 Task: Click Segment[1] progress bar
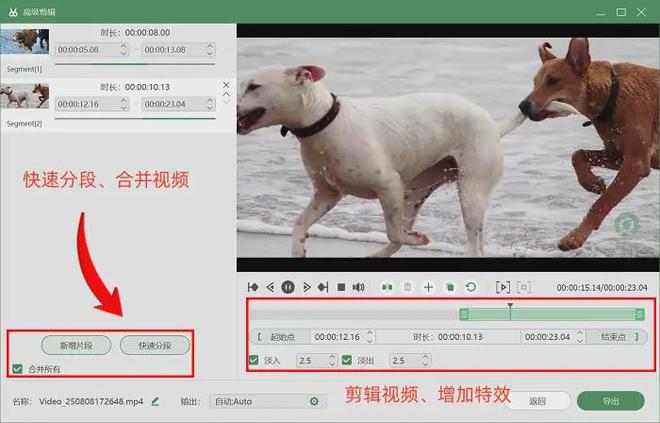135,64
